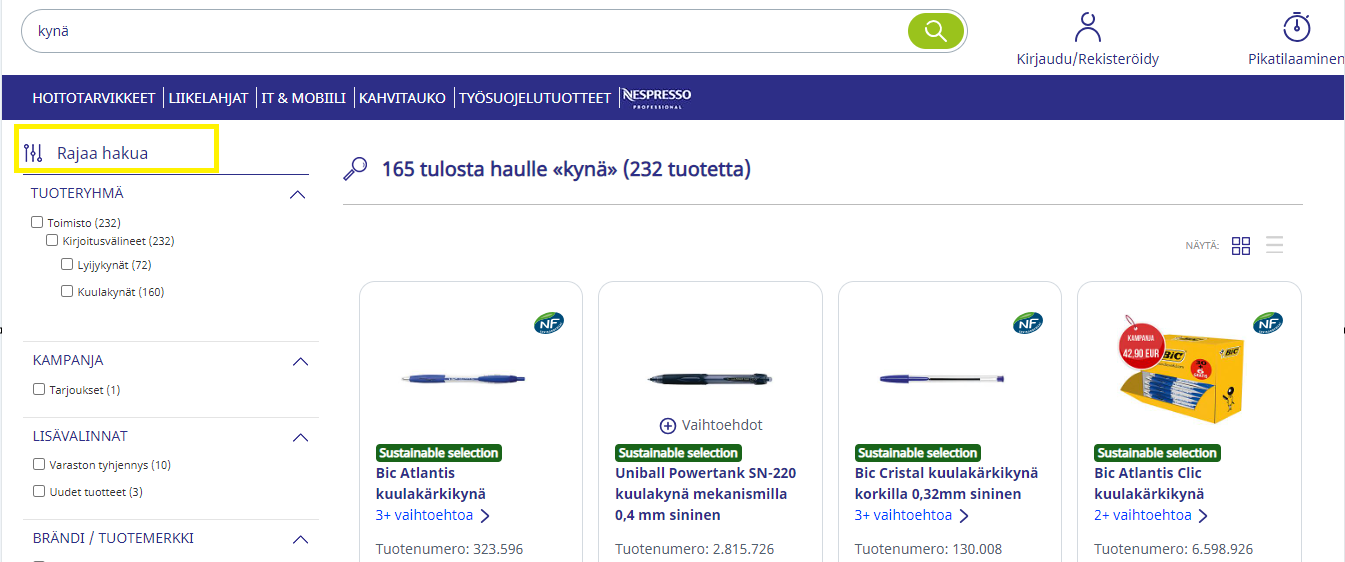Screen dimensions: 1345x562
Task: Click the green search magnifier button
Action: tap(936, 31)
